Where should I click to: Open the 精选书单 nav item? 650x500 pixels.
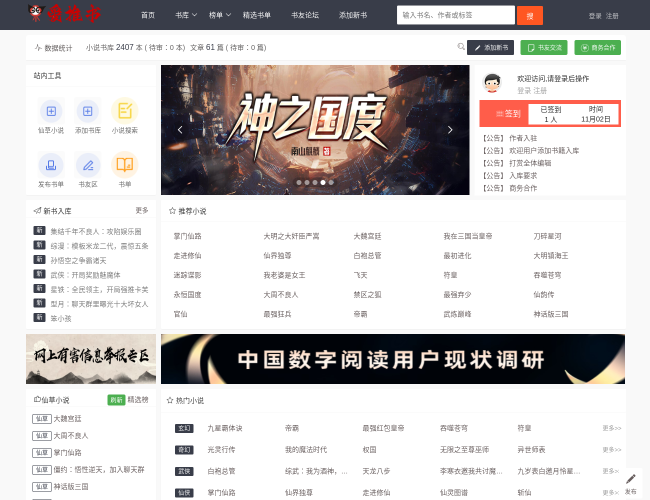pyautogui.click(x=257, y=15)
